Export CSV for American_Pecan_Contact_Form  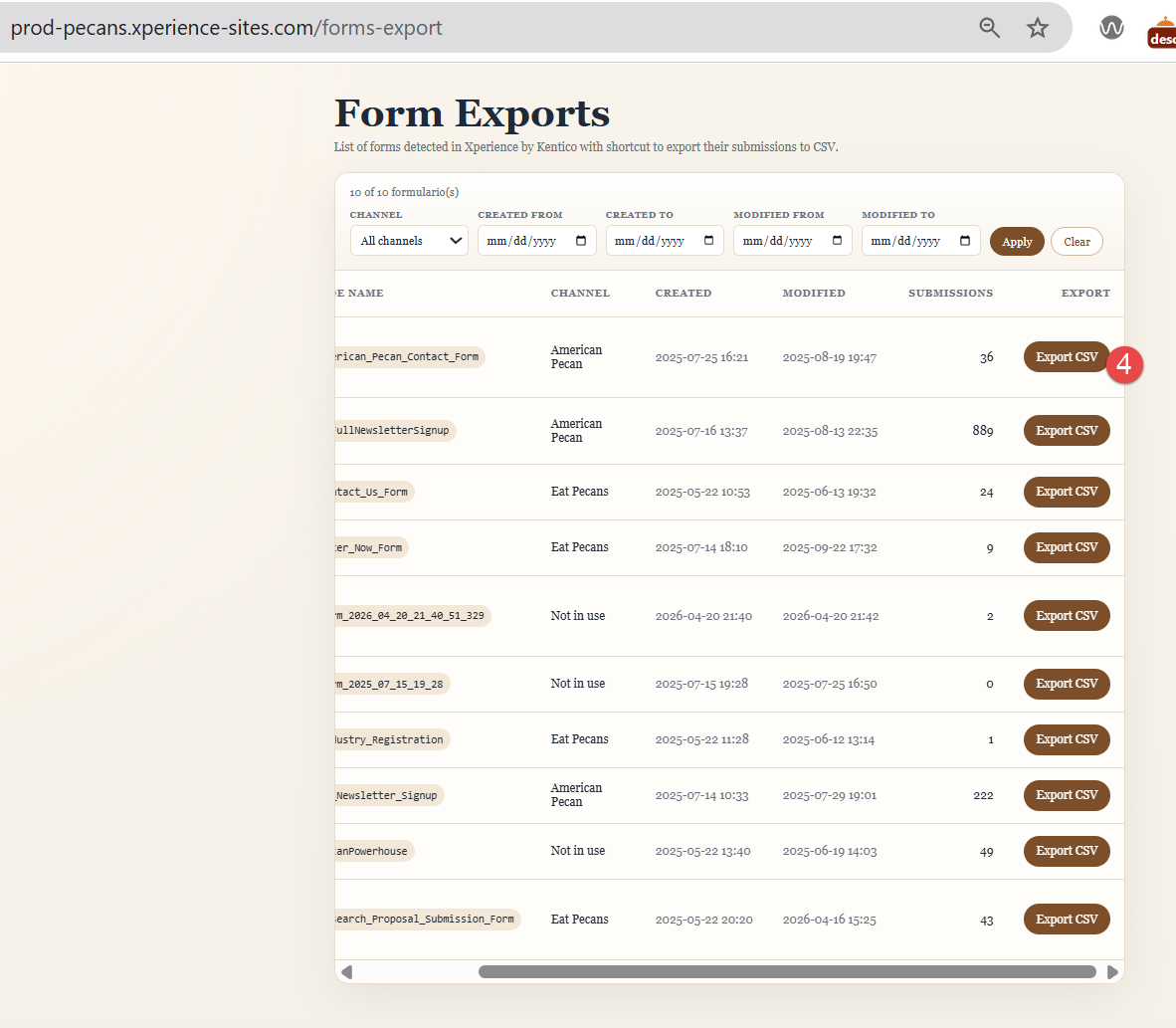(1067, 357)
